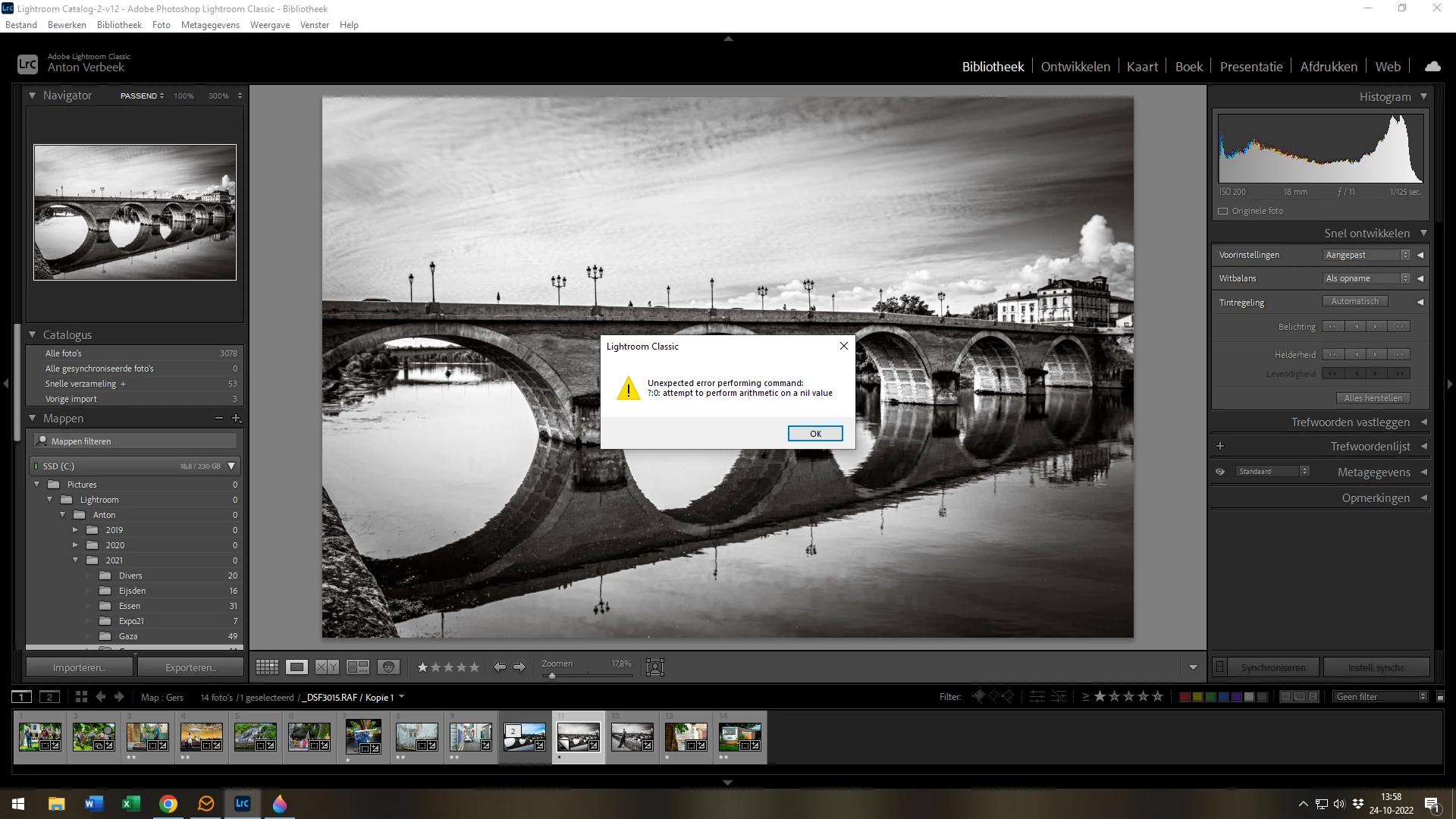Click OK in error dialog
This screenshot has height=819, width=1456.
814,434
